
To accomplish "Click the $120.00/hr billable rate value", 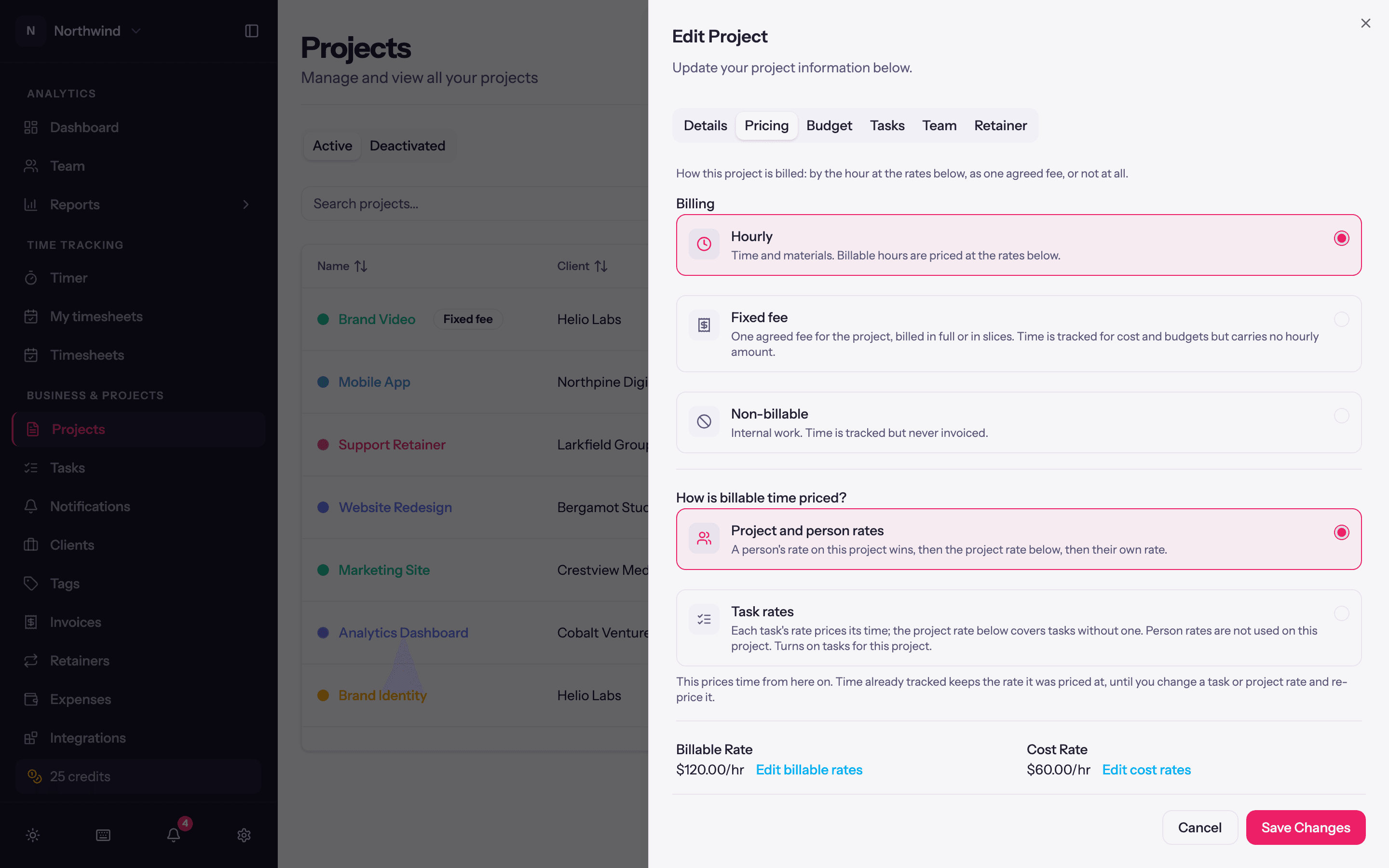I will coord(709,770).
